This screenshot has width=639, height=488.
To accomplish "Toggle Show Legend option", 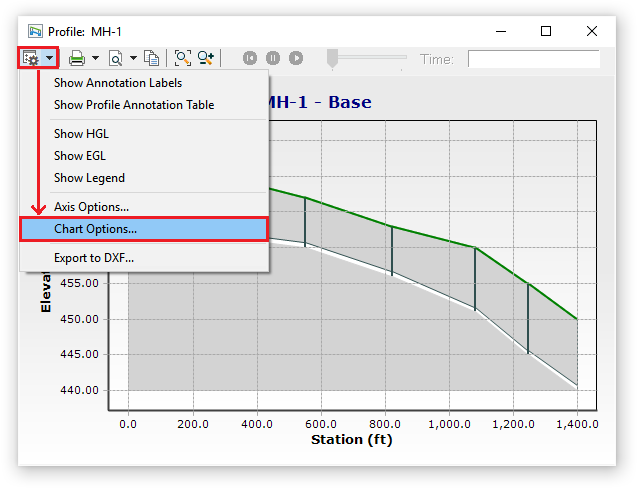I will [x=89, y=178].
